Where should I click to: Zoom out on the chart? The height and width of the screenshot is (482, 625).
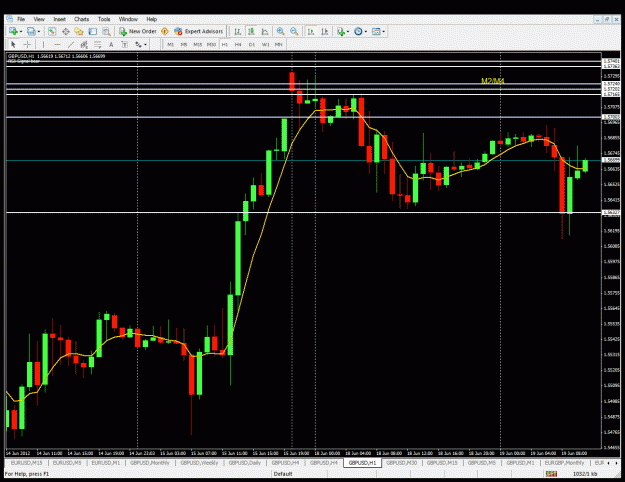point(294,31)
